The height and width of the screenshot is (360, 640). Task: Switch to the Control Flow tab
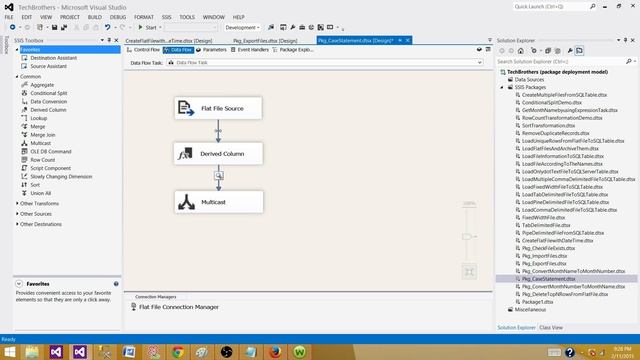[143, 50]
